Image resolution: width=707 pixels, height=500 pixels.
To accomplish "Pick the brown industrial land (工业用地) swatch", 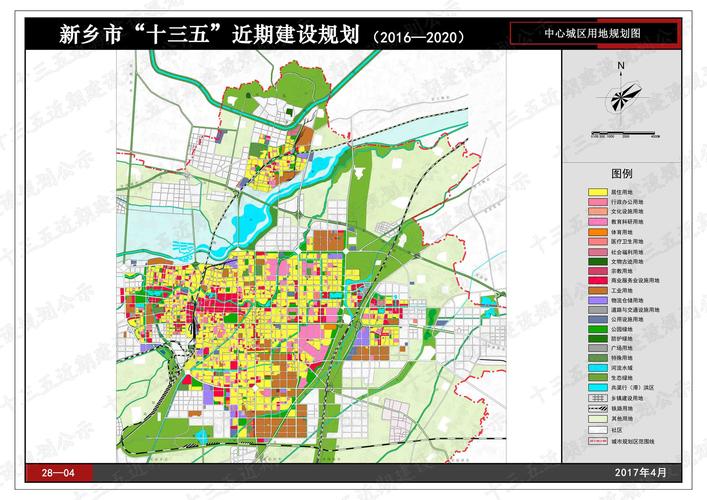I will [x=597, y=290].
